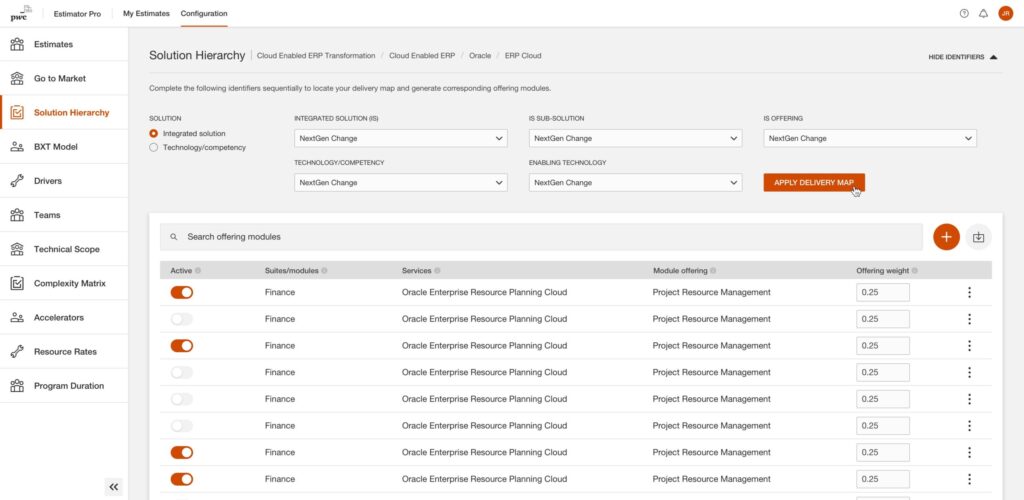Go to the Cloud Enabled ERP breadcrumb
Screen dimensions: 1024x500
tap(422, 55)
